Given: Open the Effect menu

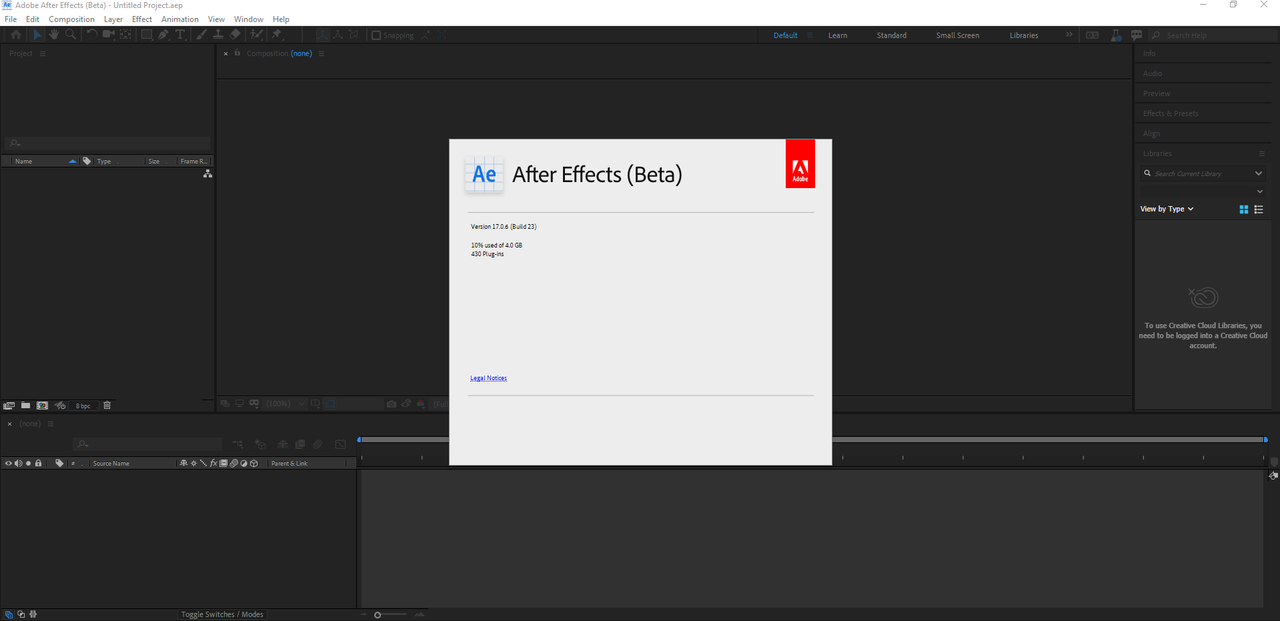Looking at the screenshot, I should pyautogui.click(x=142, y=19).
